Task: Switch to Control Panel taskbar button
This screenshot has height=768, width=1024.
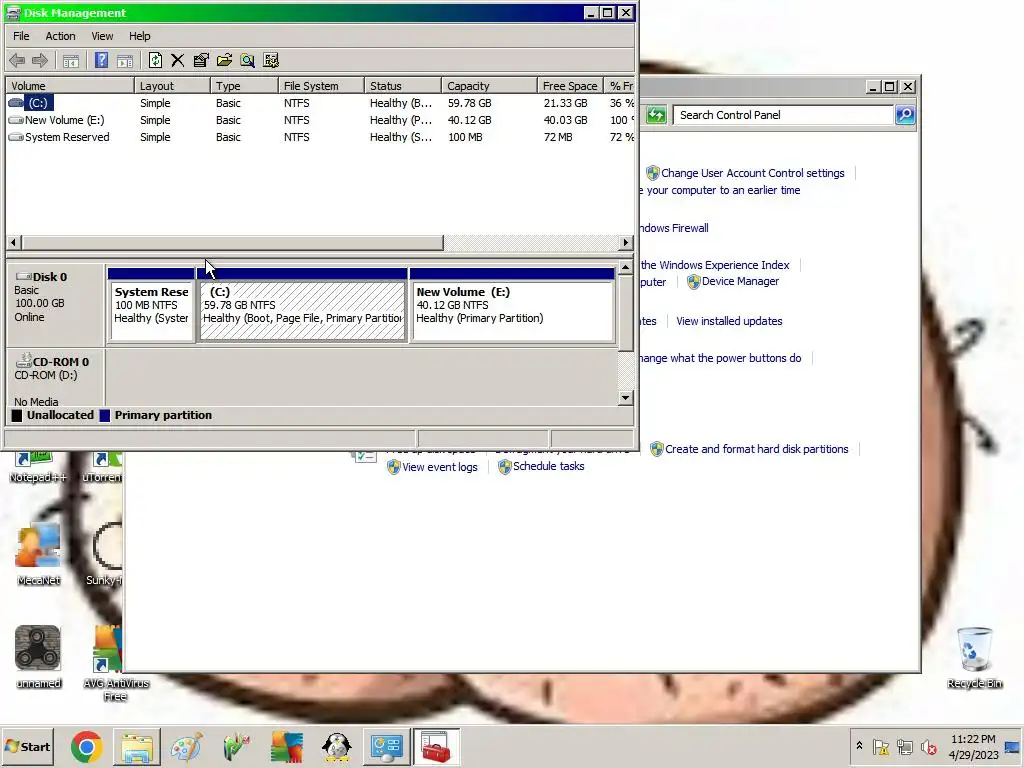Action: (387, 747)
